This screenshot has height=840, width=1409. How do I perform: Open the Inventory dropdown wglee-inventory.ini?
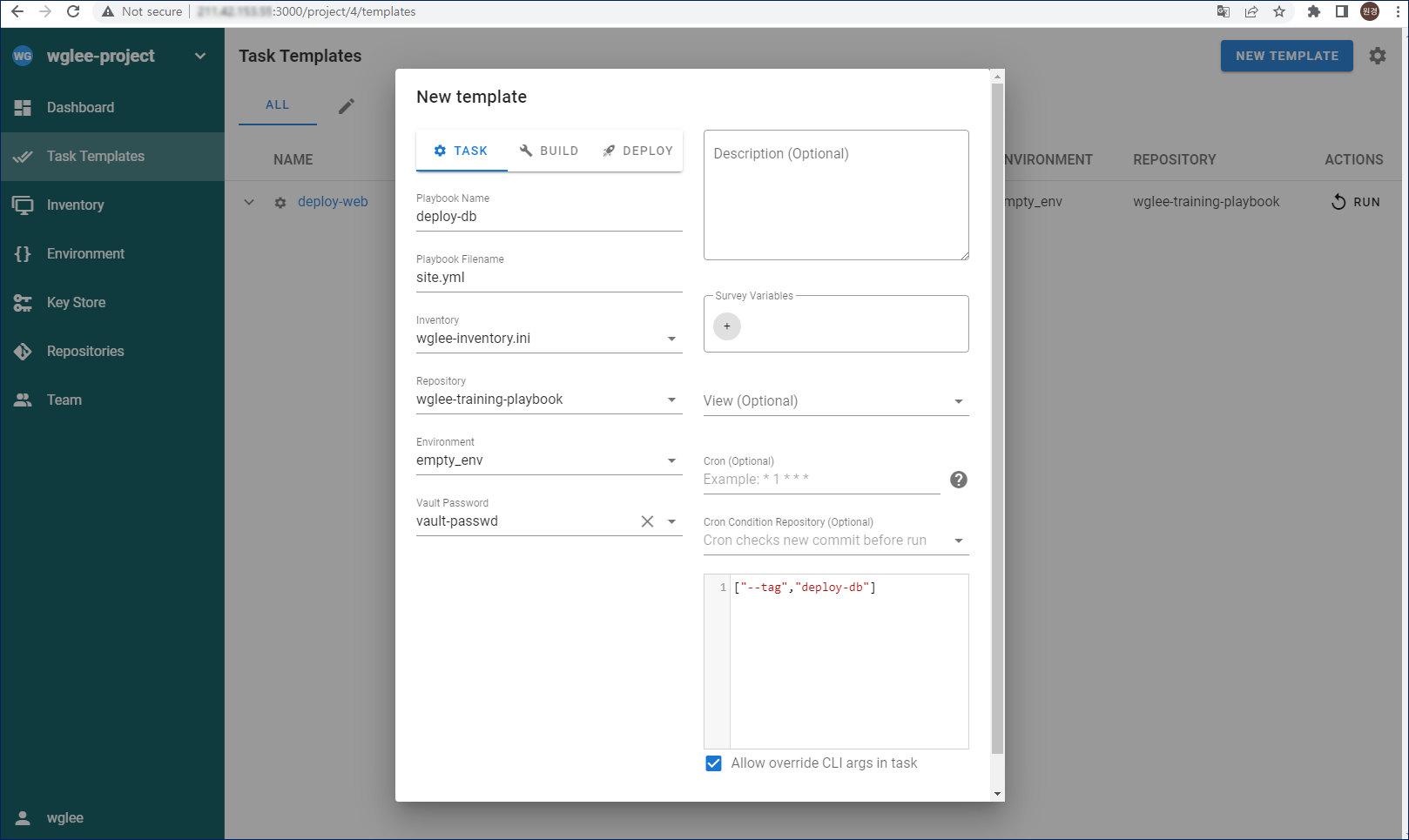[x=549, y=339]
